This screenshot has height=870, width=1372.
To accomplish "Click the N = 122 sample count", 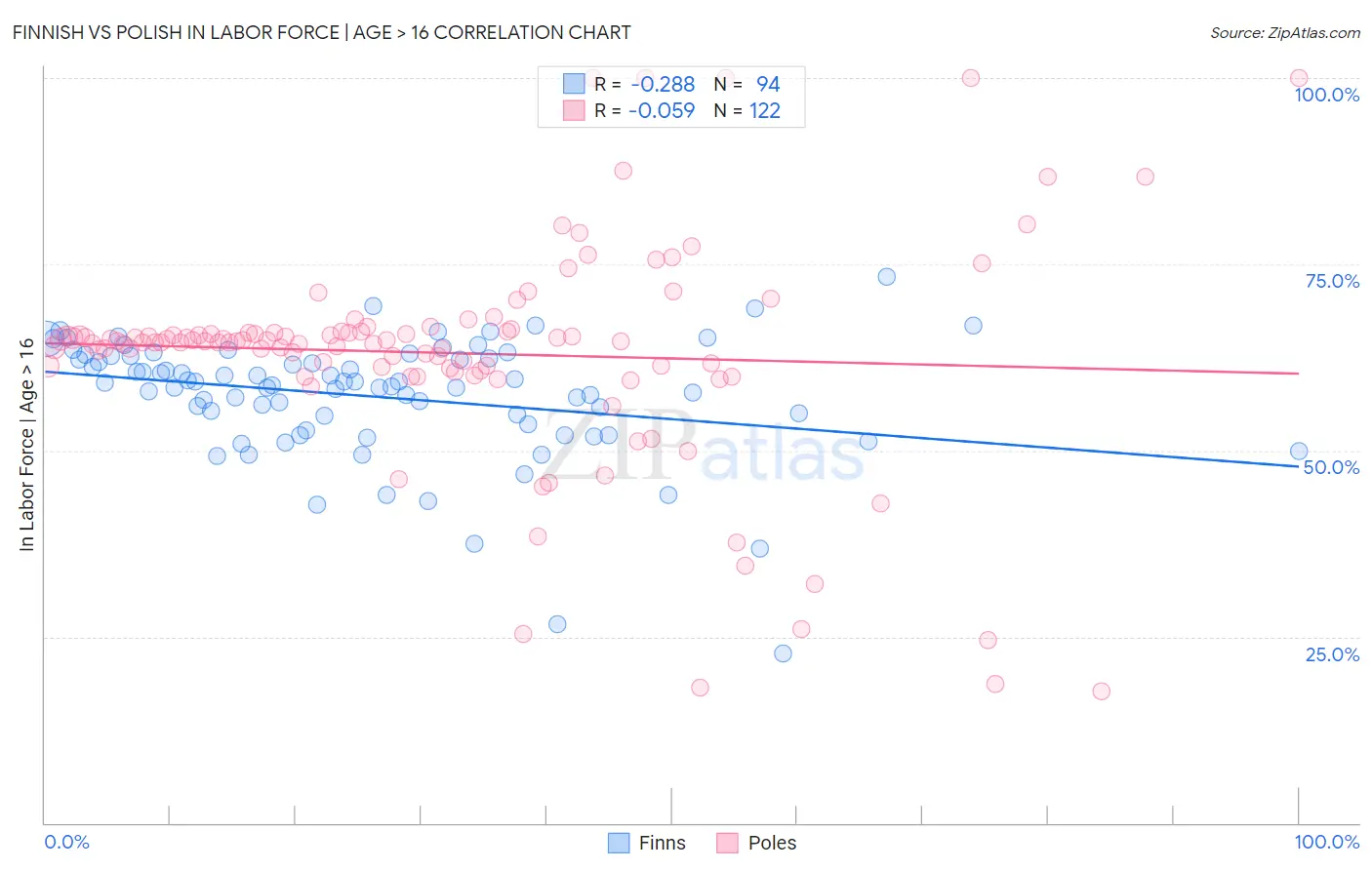I will coord(747,110).
